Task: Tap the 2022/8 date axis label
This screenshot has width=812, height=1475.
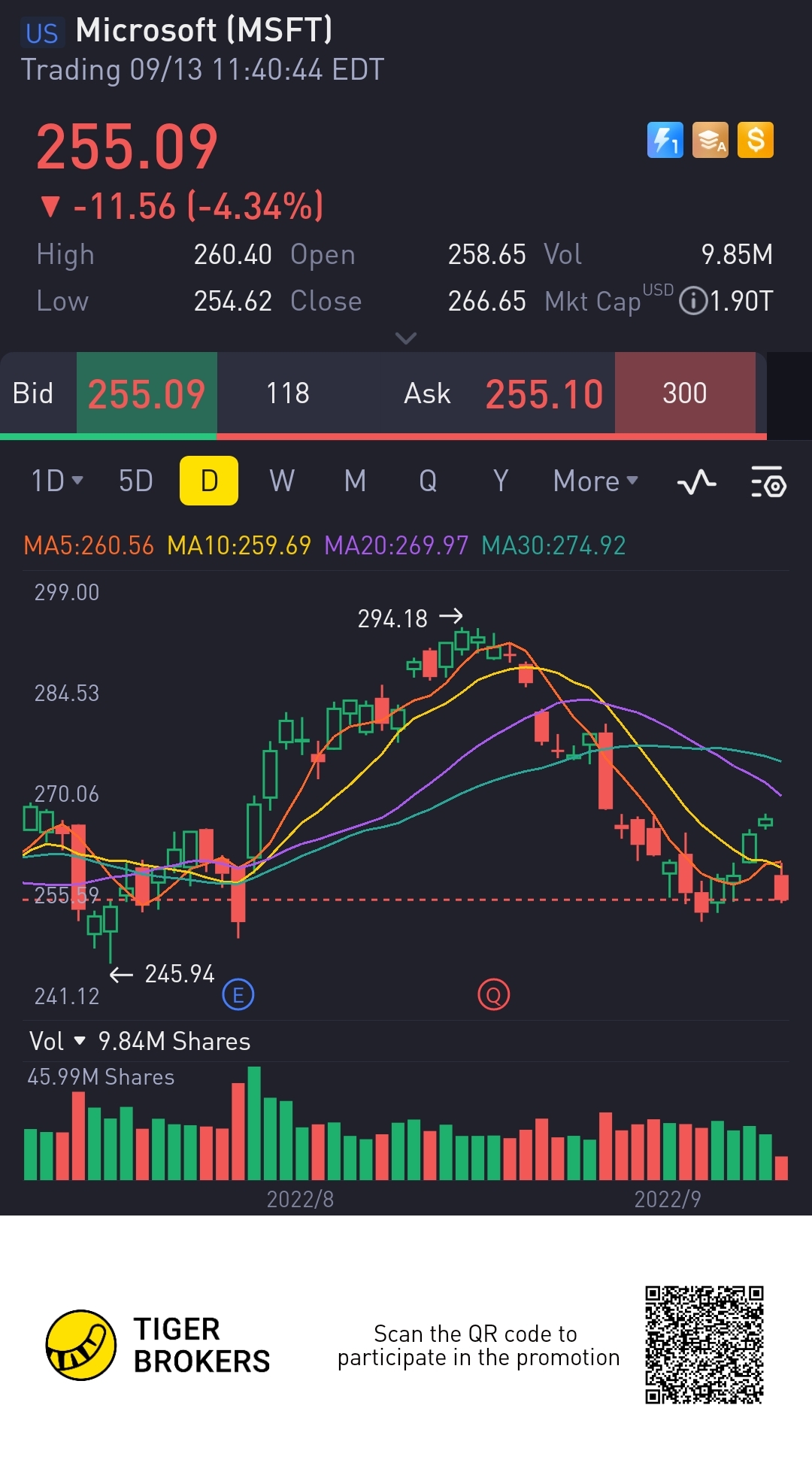Action: point(300,1199)
